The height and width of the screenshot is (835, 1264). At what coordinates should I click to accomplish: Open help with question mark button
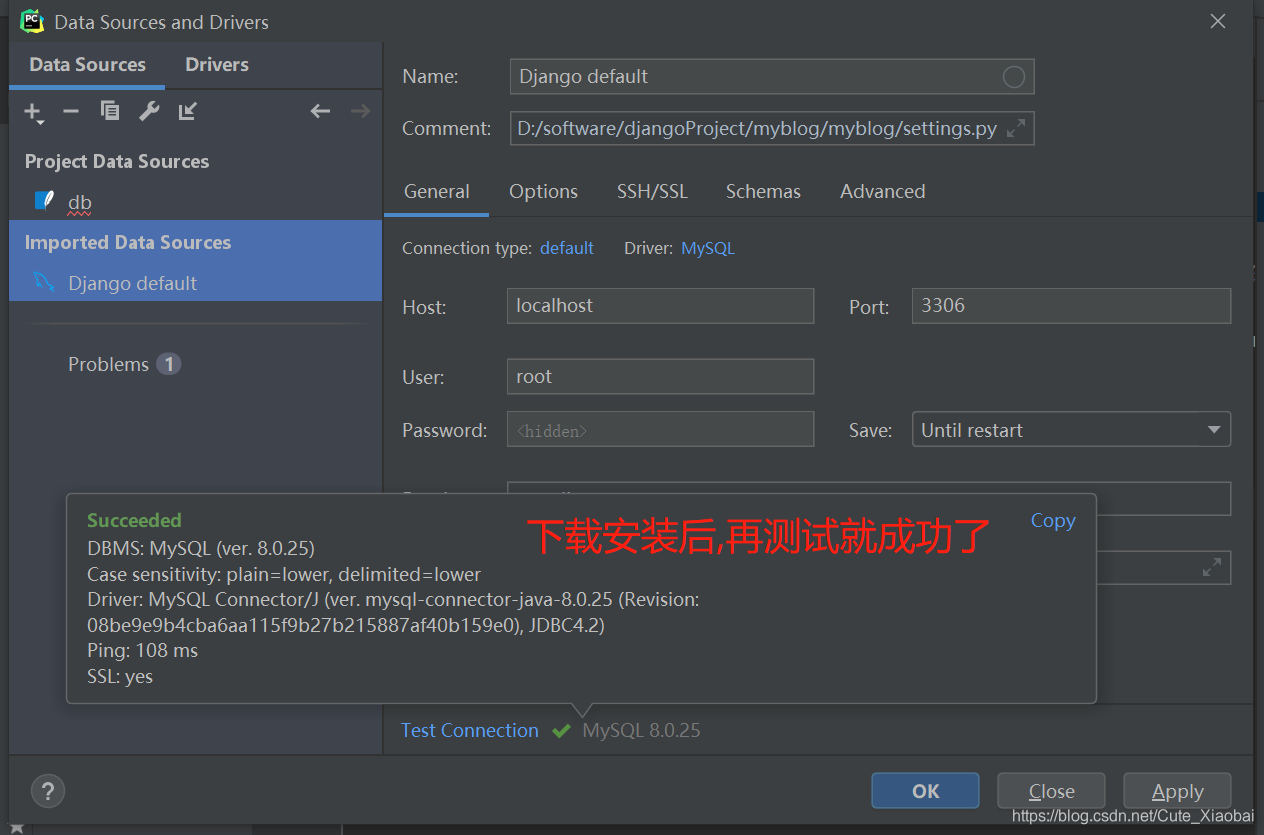(48, 790)
